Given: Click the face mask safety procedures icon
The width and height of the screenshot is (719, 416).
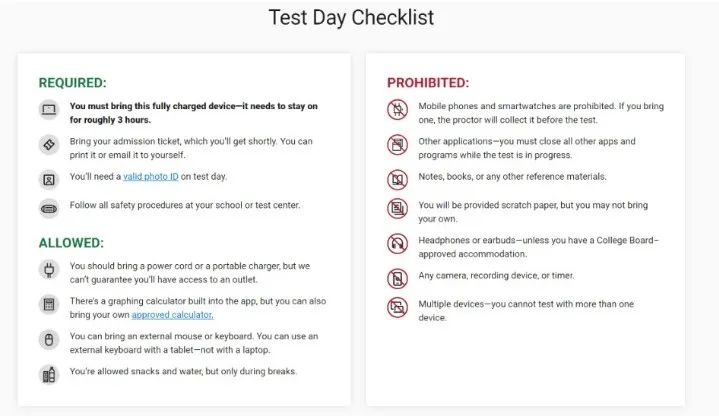Looking at the screenshot, I should [49, 209].
